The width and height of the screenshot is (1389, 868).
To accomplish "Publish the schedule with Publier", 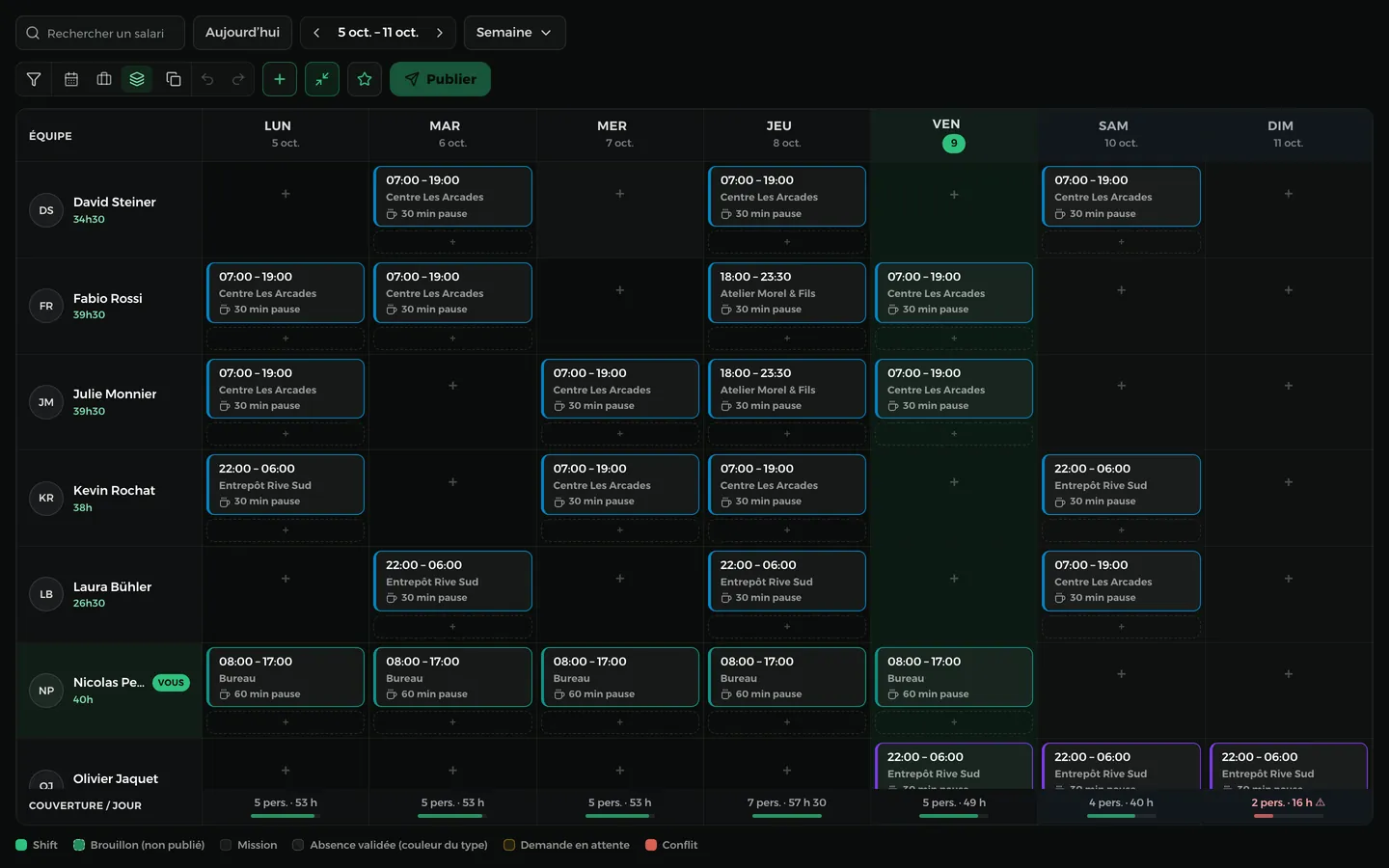I will [x=440, y=79].
